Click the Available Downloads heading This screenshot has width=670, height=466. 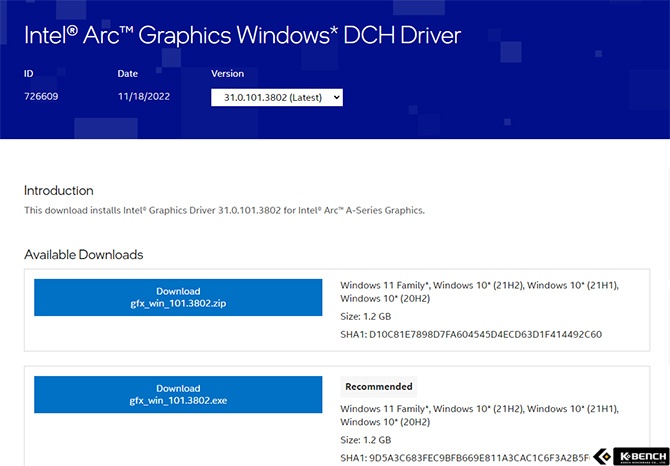tap(84, 255)
